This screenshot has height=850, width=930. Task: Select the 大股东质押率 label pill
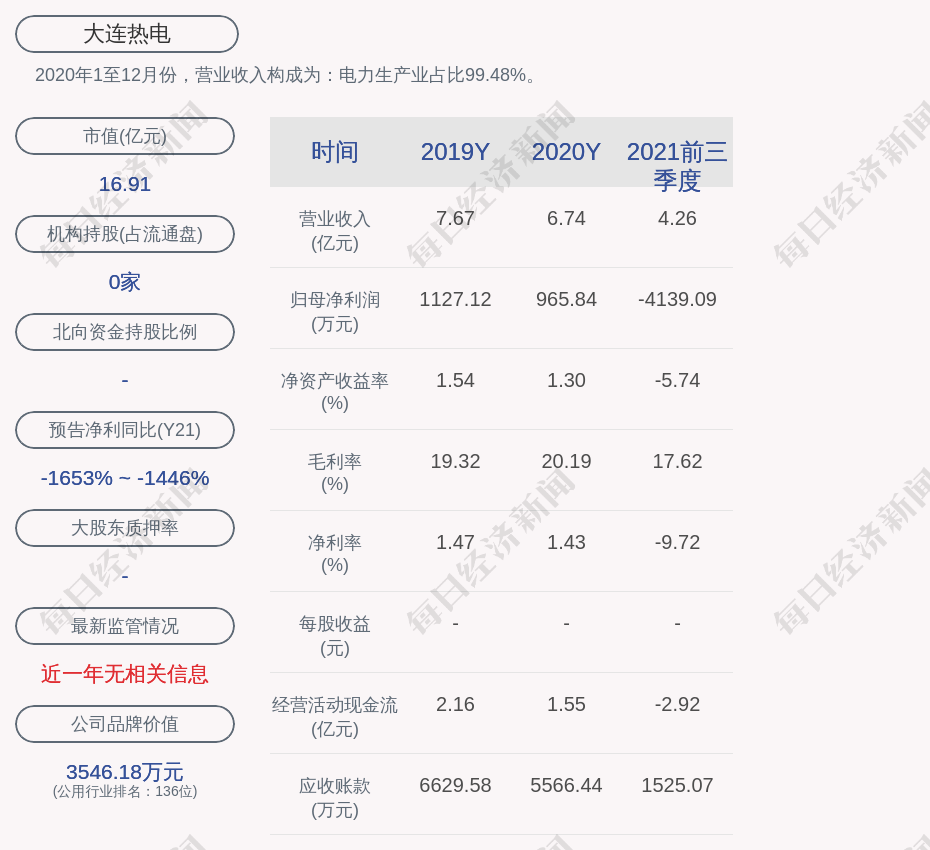point(125,528)
